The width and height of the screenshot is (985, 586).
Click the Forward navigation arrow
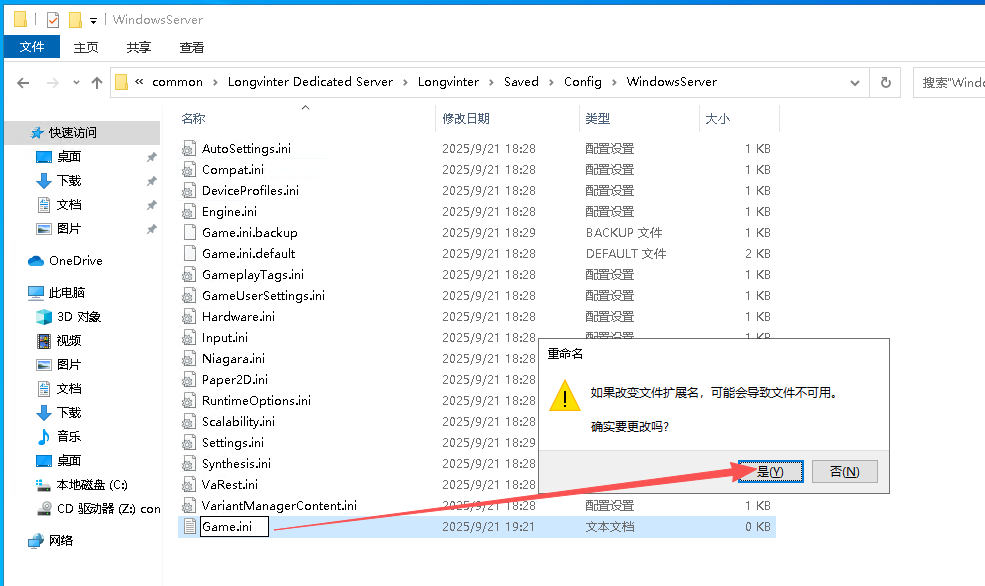(53, 82)
